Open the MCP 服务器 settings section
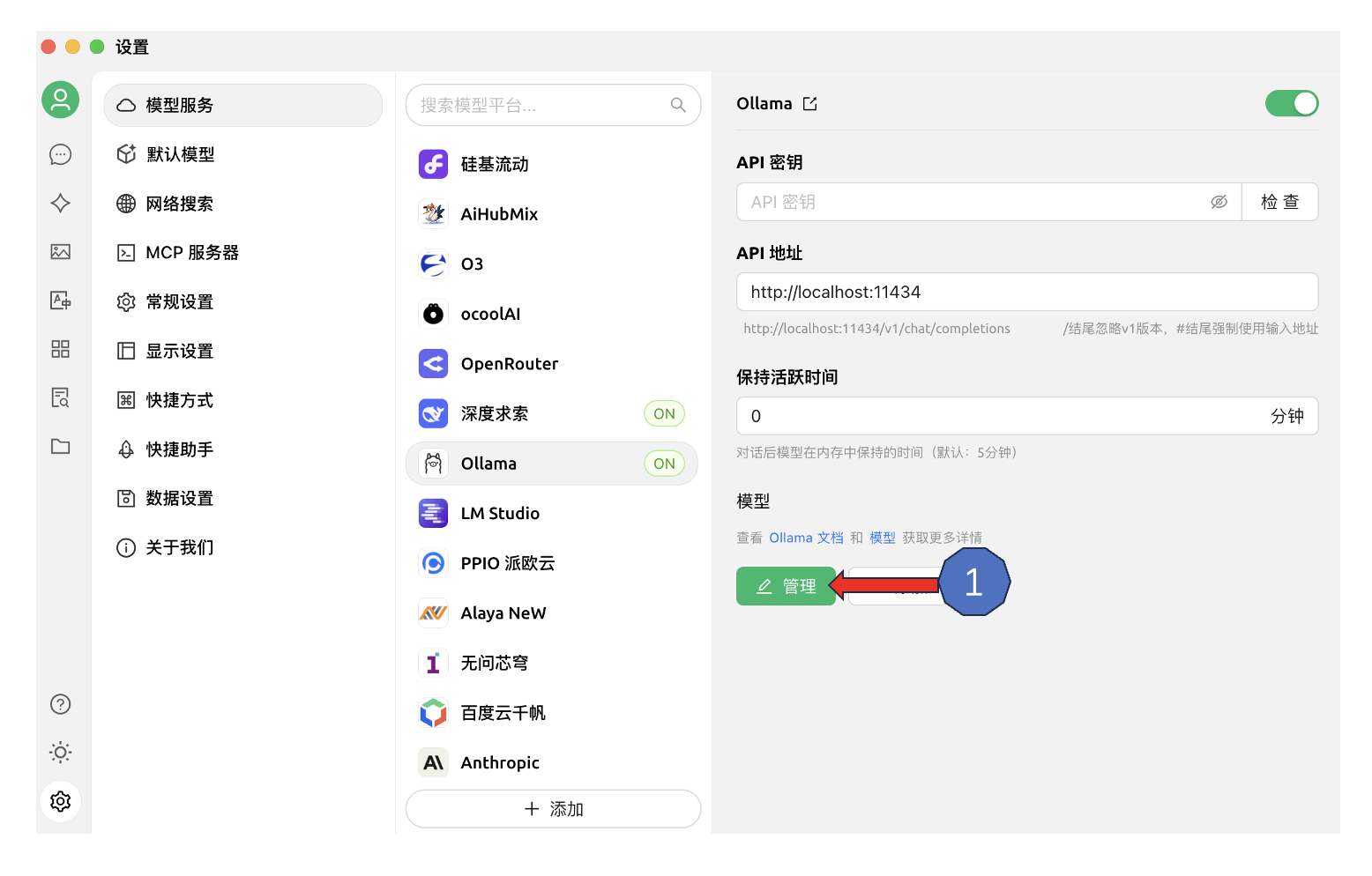The width and height of the screenshot is (1372, 876). point(243,253)
